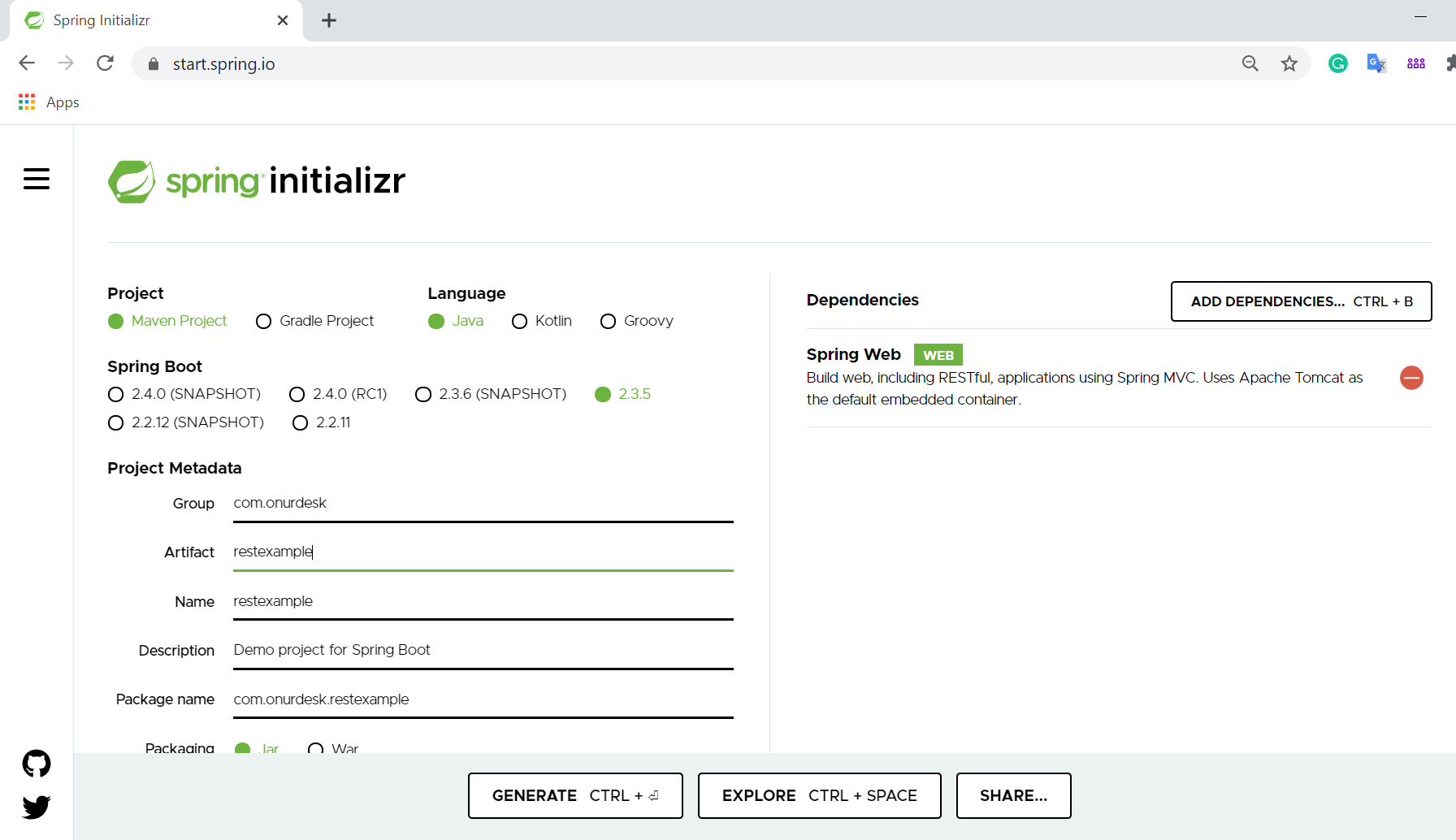The image size is (1456, 840).
Task: Bookmark the page with the star icon
Action: click(1289, 63)
